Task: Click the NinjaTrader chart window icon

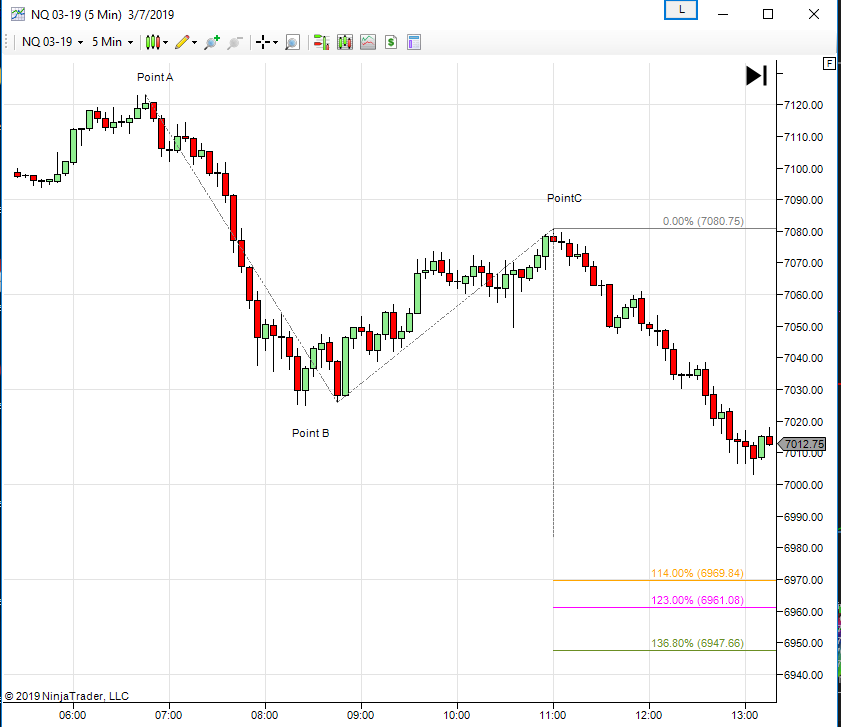Action: click(18, 14)
